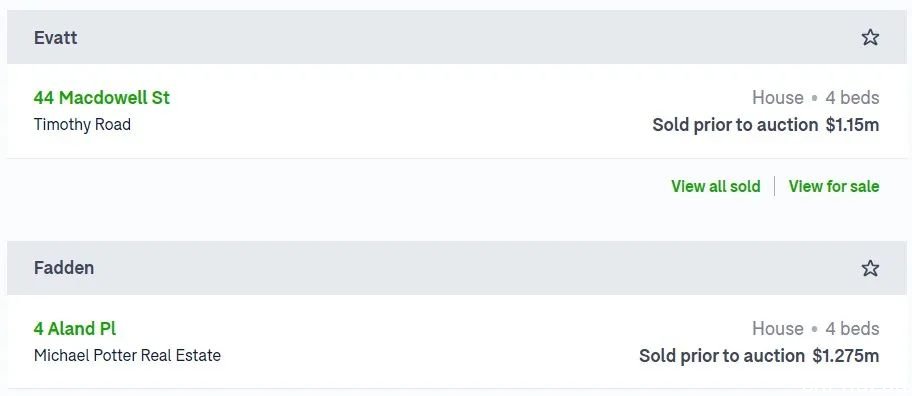912x396 pixels.
Task: Click 'Sold prior to auction' for Aland Pl
Action: coord(722,356)
